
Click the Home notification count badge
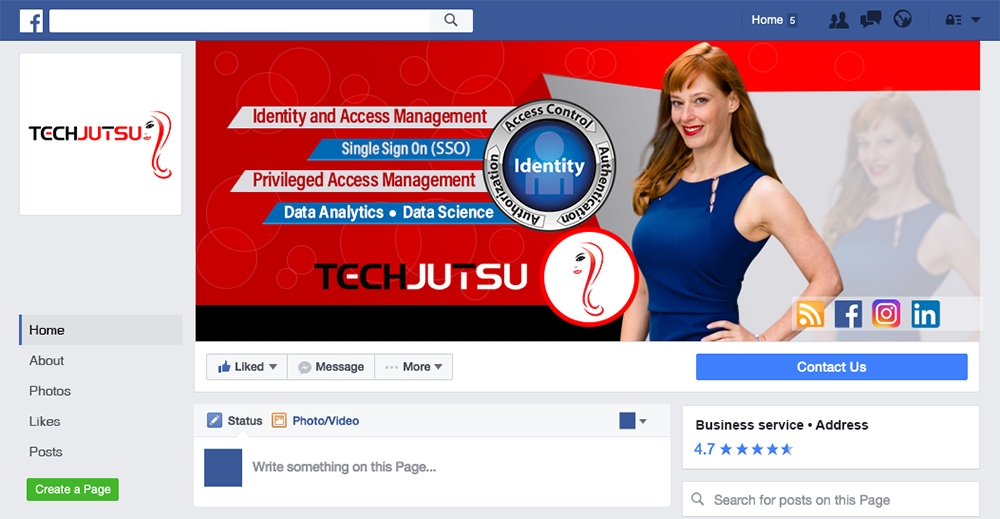pyautogui.click(x=792, y=20)
